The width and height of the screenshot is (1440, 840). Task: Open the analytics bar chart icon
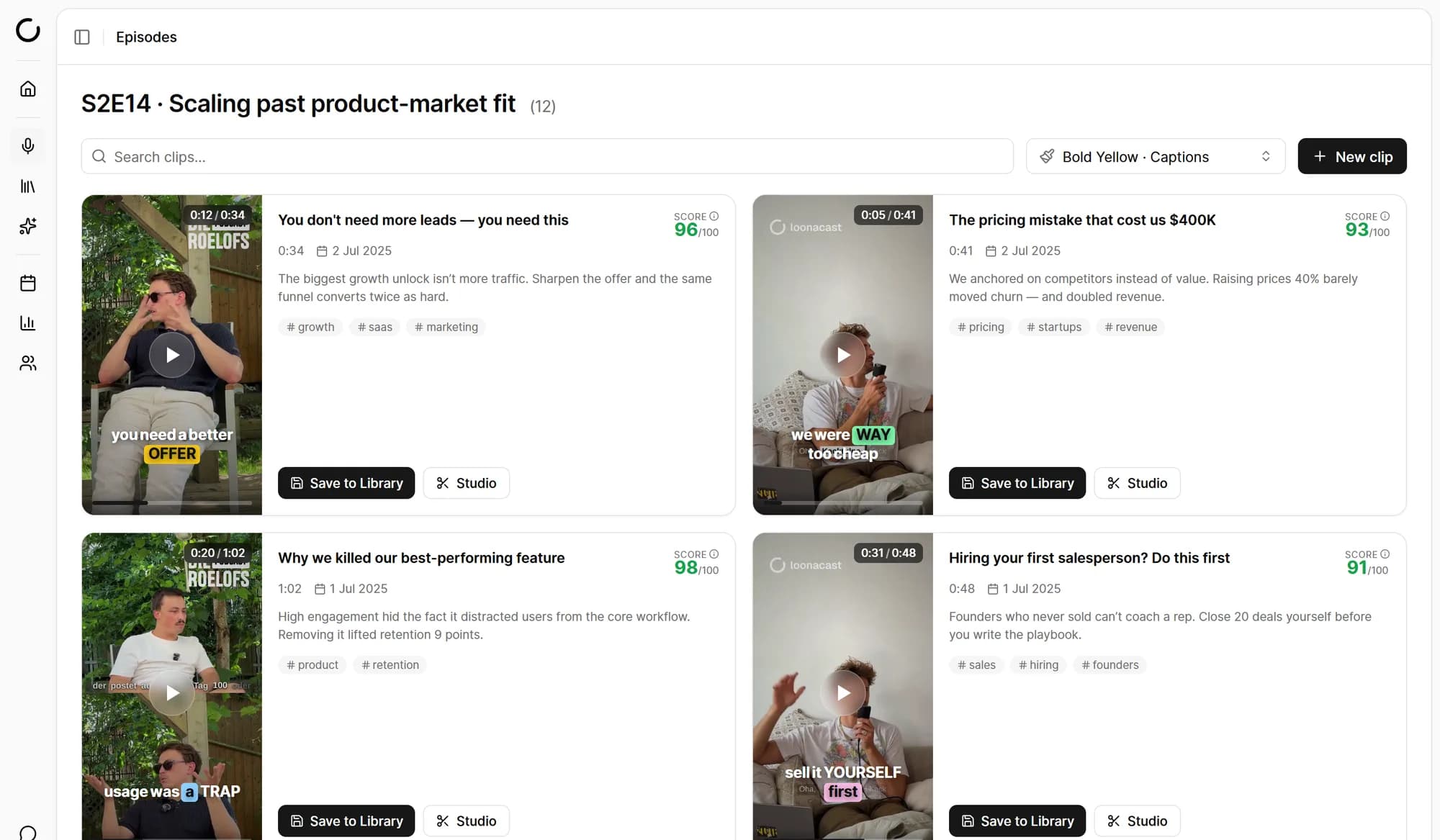[28, 322]
